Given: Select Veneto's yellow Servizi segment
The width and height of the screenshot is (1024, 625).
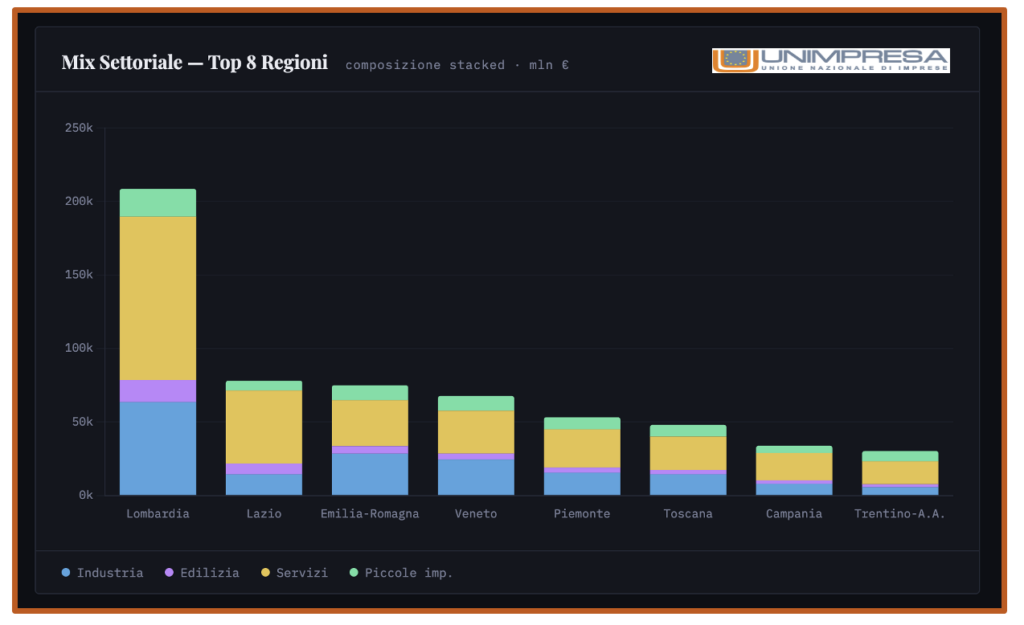Looking at the screenshot, I should pyautogui.click(x=476, y=432).
